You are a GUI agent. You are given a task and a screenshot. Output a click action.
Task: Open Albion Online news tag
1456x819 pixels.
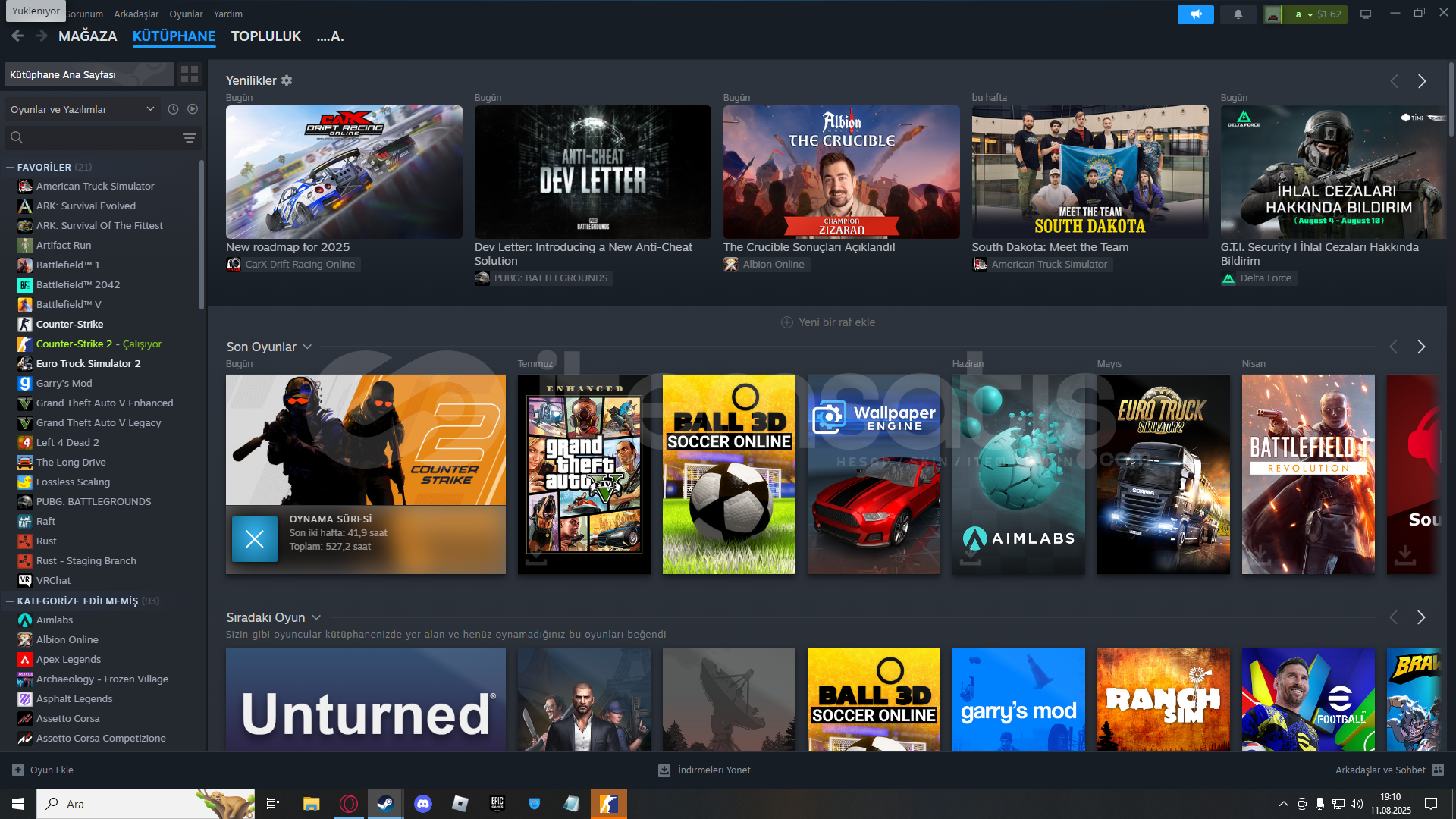coord(765,264)
